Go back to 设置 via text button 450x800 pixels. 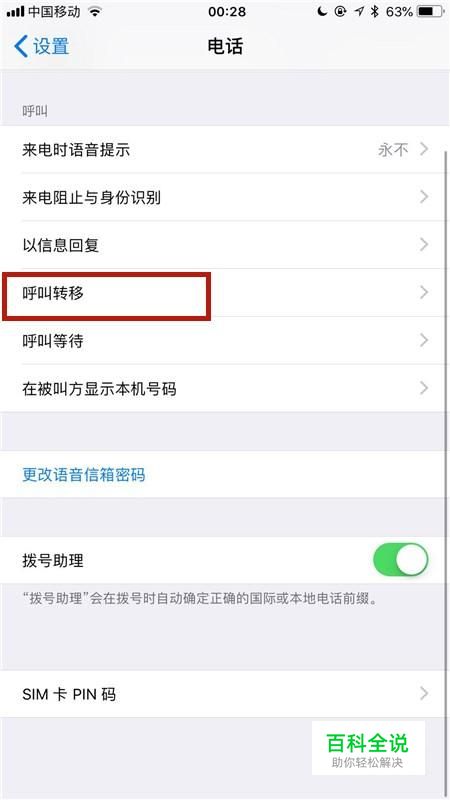coord(51,46)
